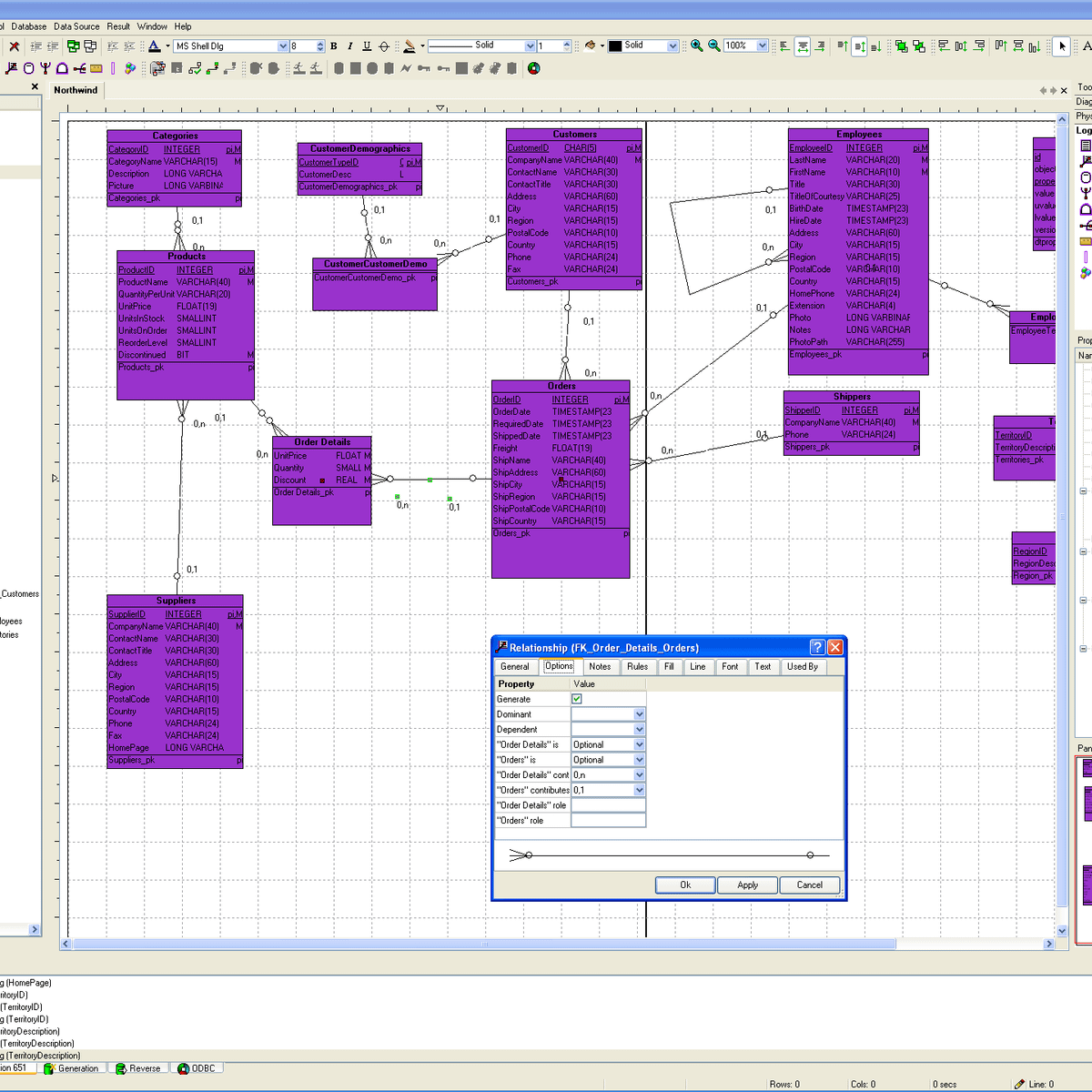Toggle Underline text formatting
Screen dimensions: 1092x1092
click(x=367, y=45)
